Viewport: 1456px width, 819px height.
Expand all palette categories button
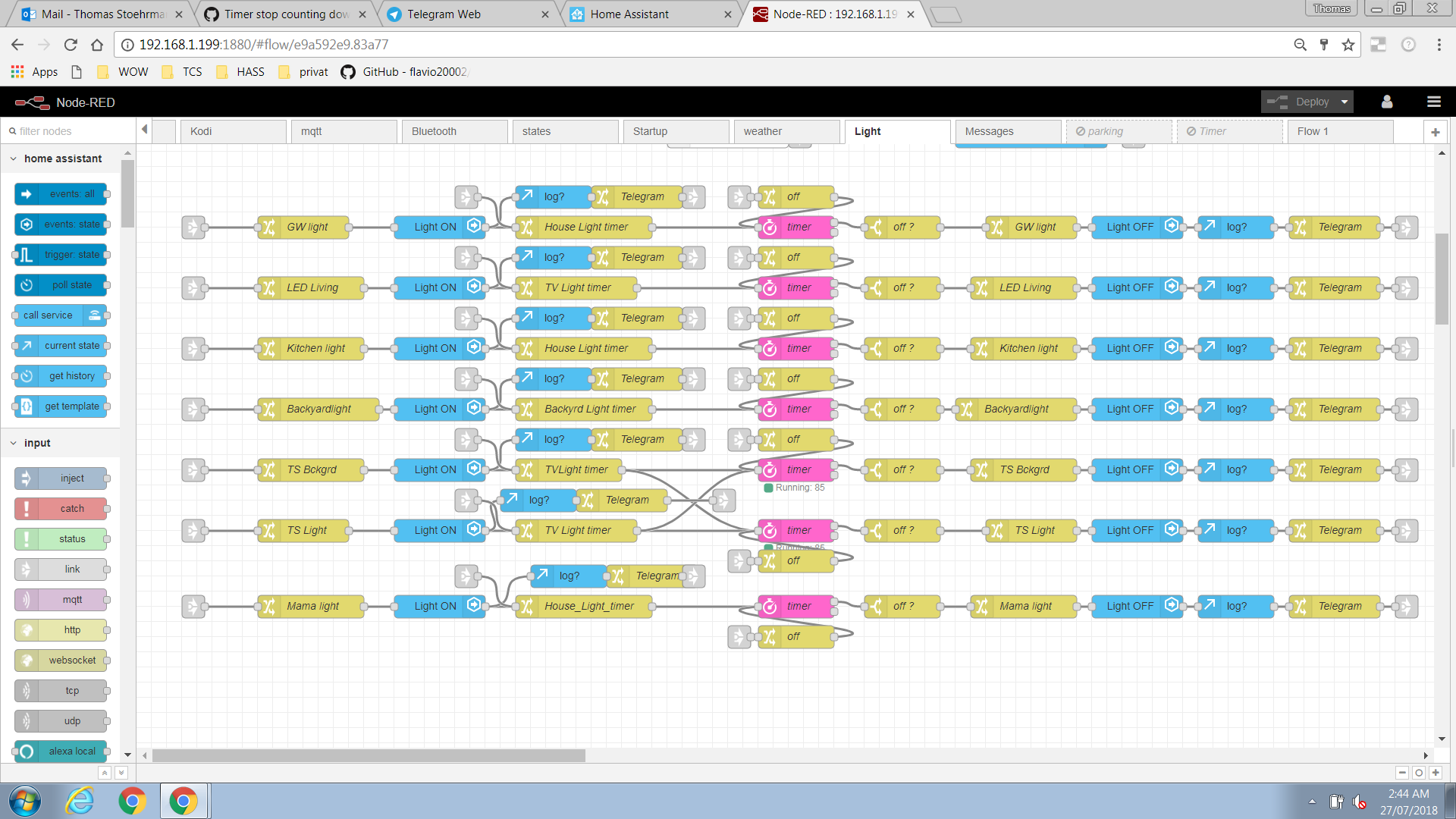pos(121,773)
